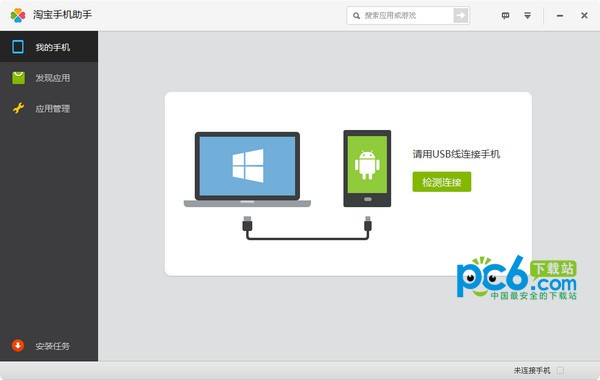The height and width of the screenshot is (380, 600).
Task: Click the search arrow submit button
Action: [461, 15]
